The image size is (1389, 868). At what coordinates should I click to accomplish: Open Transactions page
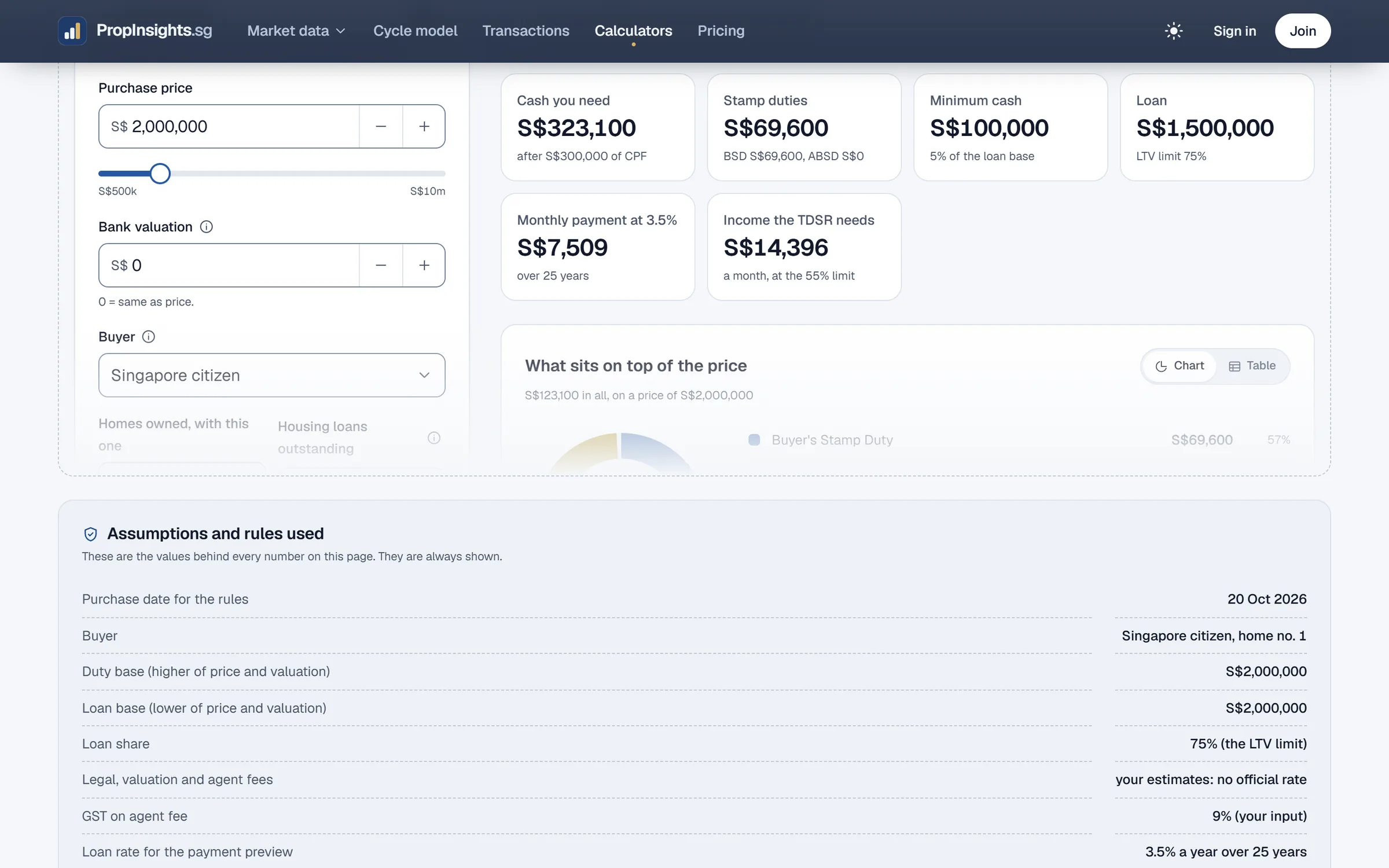(x=526, y=31)
